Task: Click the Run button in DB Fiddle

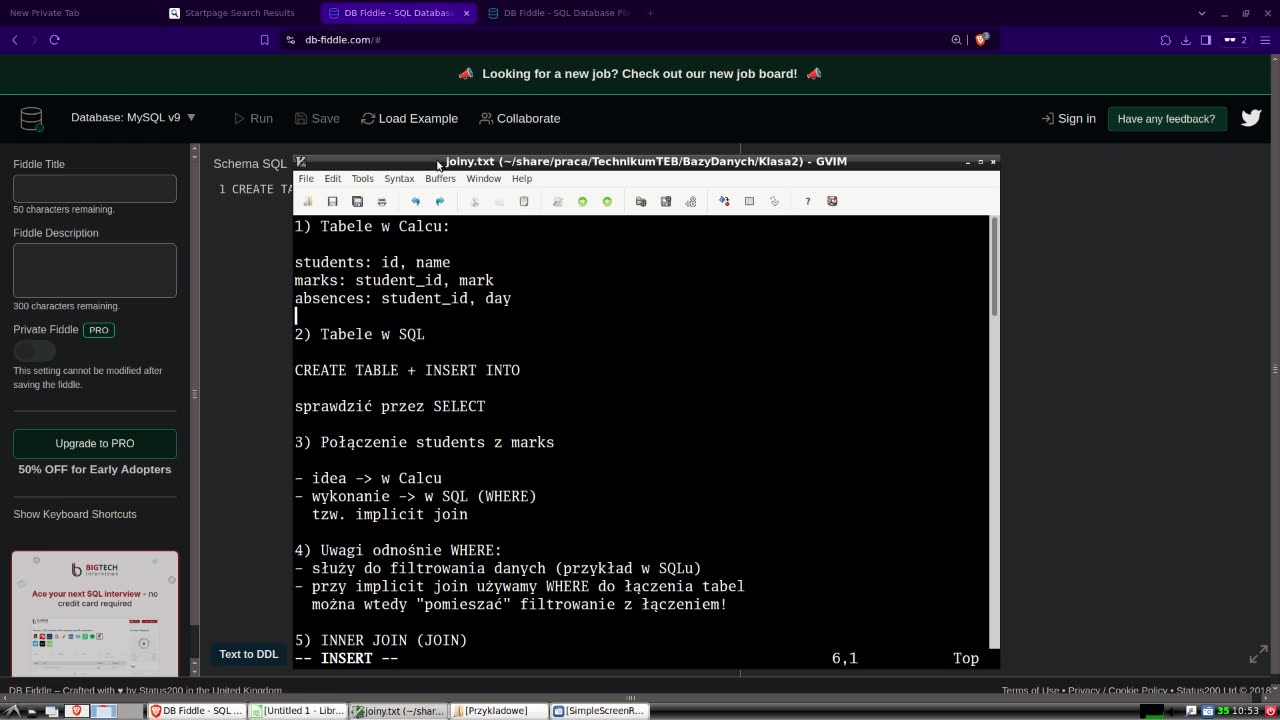Action: (x=253, y=118)
